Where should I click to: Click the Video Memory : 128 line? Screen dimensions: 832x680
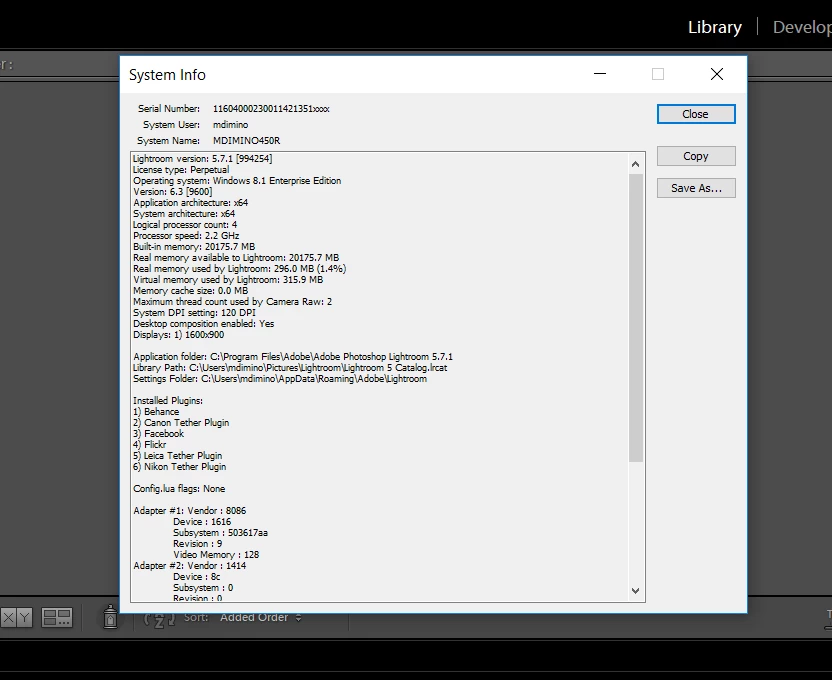click(x=216, y=555)
